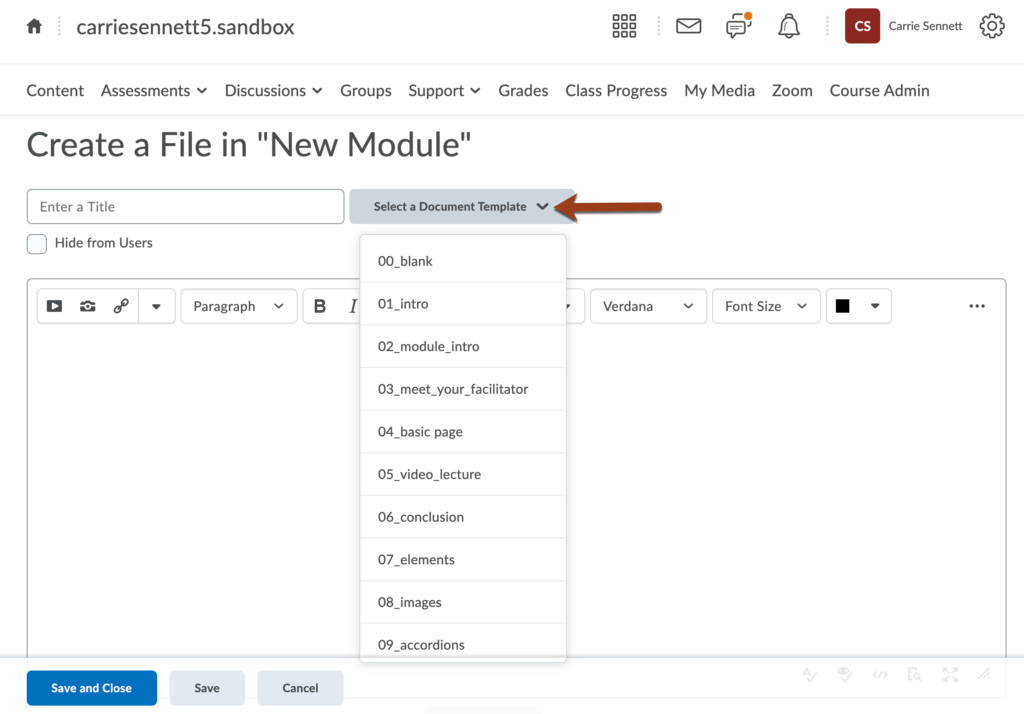
Task: Insert Stuff media icon in editor
Action: (x=54, y=306)
